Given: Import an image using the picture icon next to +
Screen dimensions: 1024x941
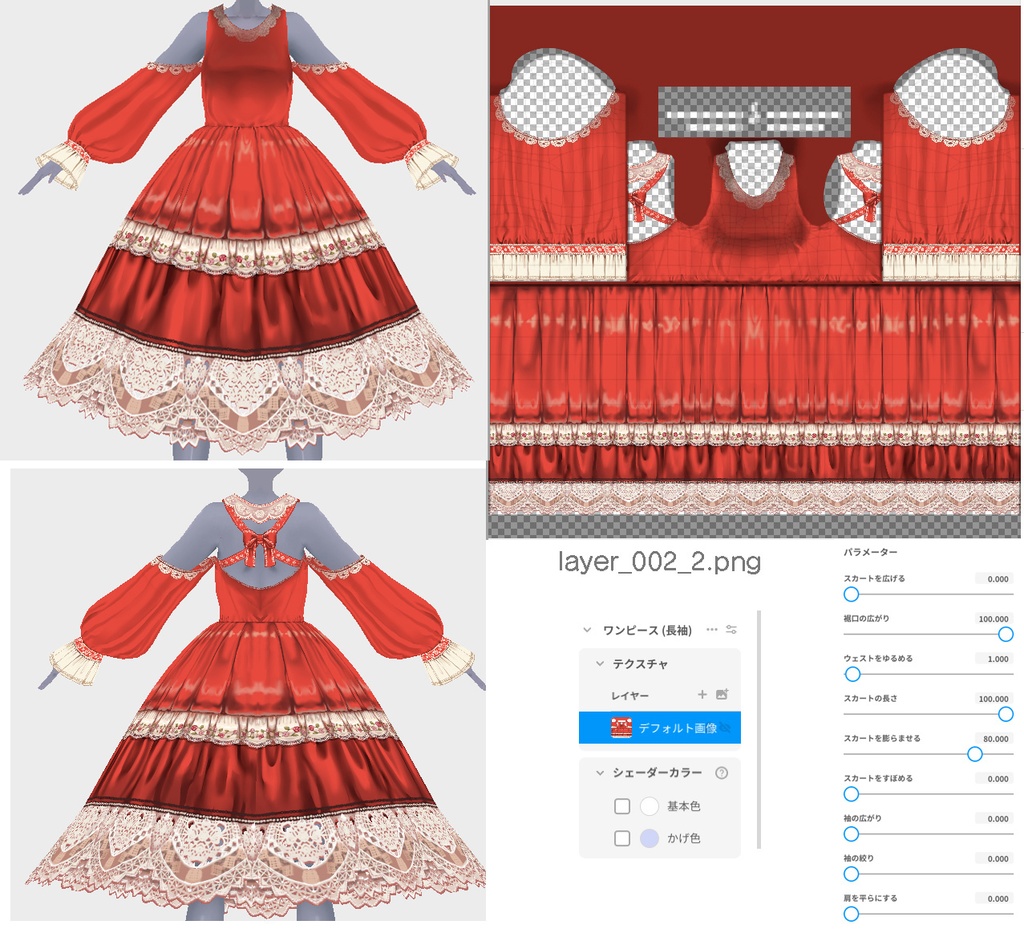Looking at the screenshot, I should [723, 694].
